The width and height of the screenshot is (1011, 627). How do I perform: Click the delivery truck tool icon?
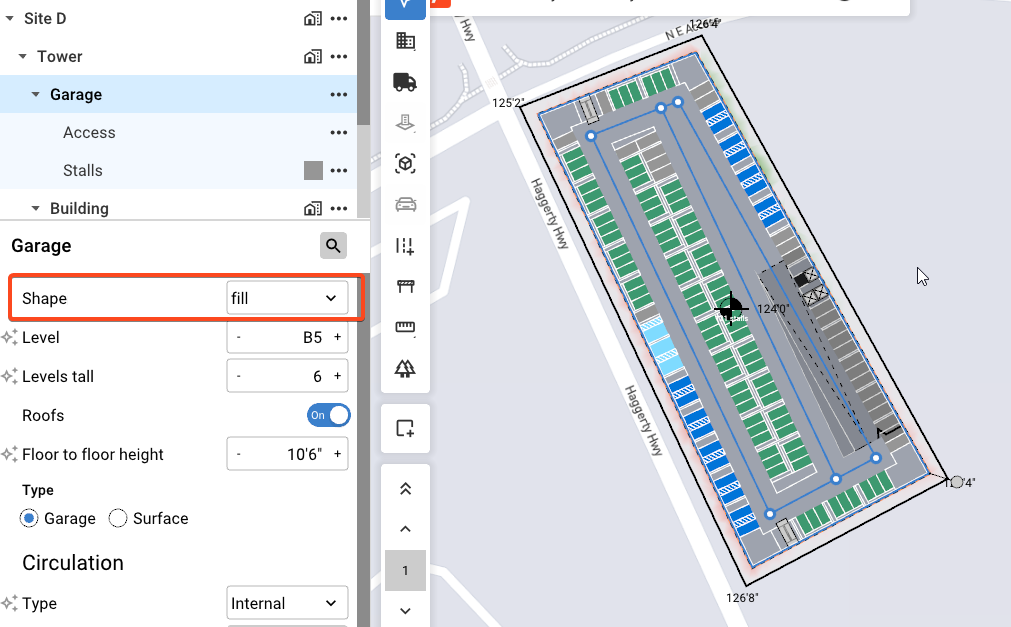[405, 82]
